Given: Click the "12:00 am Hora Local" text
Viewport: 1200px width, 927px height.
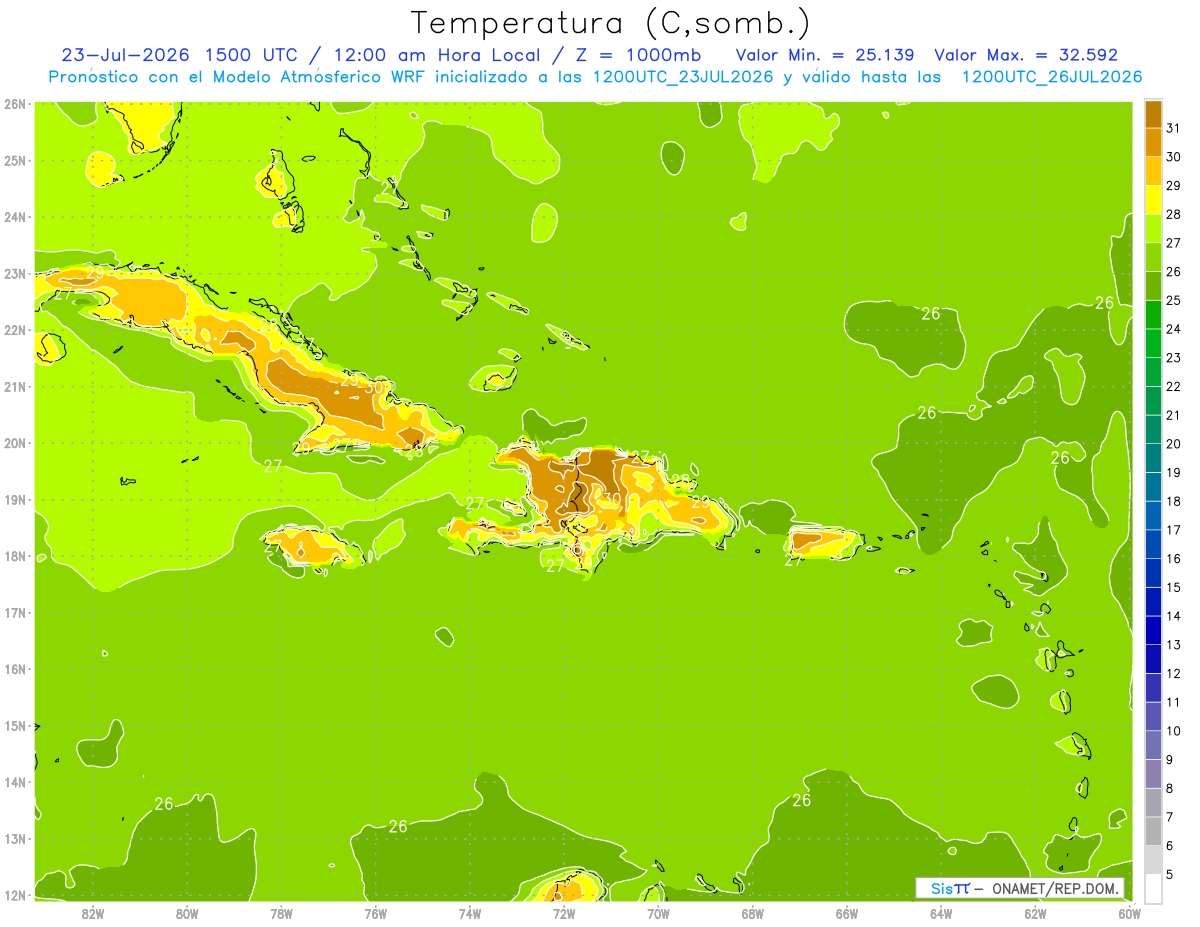Looking at the screenshot, I should [436, 55].
